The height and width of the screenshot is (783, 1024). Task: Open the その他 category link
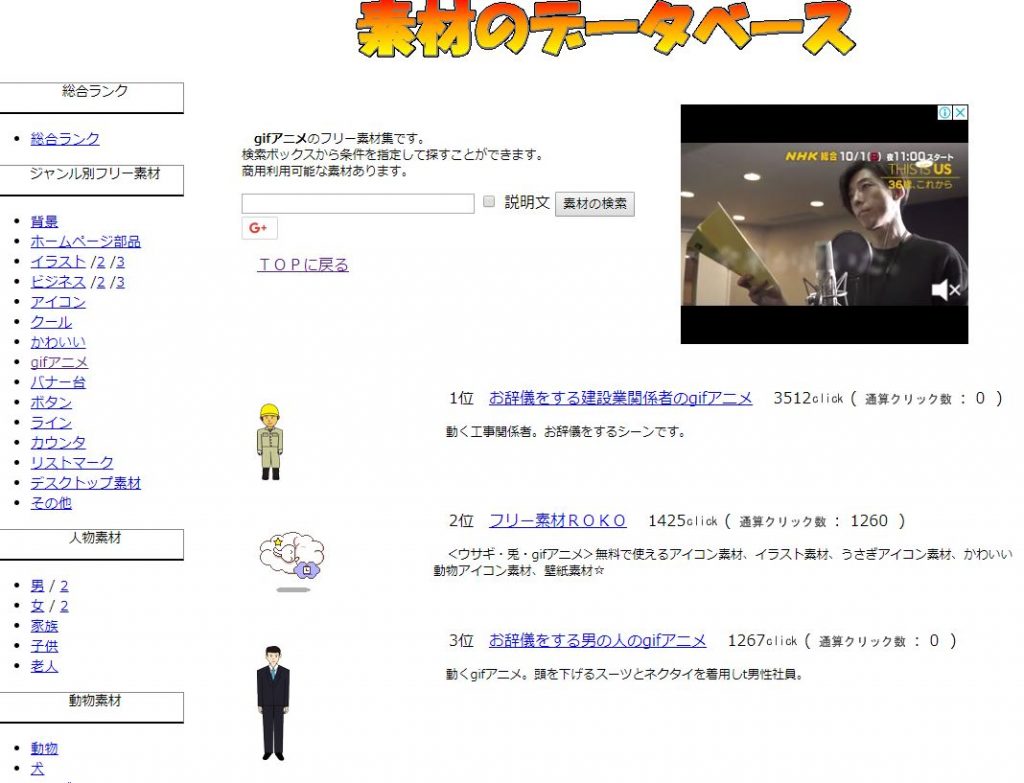[51, 503]
